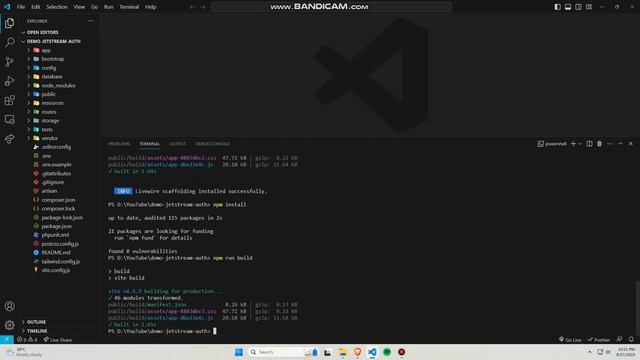This screenshot has width=640, height=360.
Task: Open errors and warnings status item
Action: [x=27, y=340]
